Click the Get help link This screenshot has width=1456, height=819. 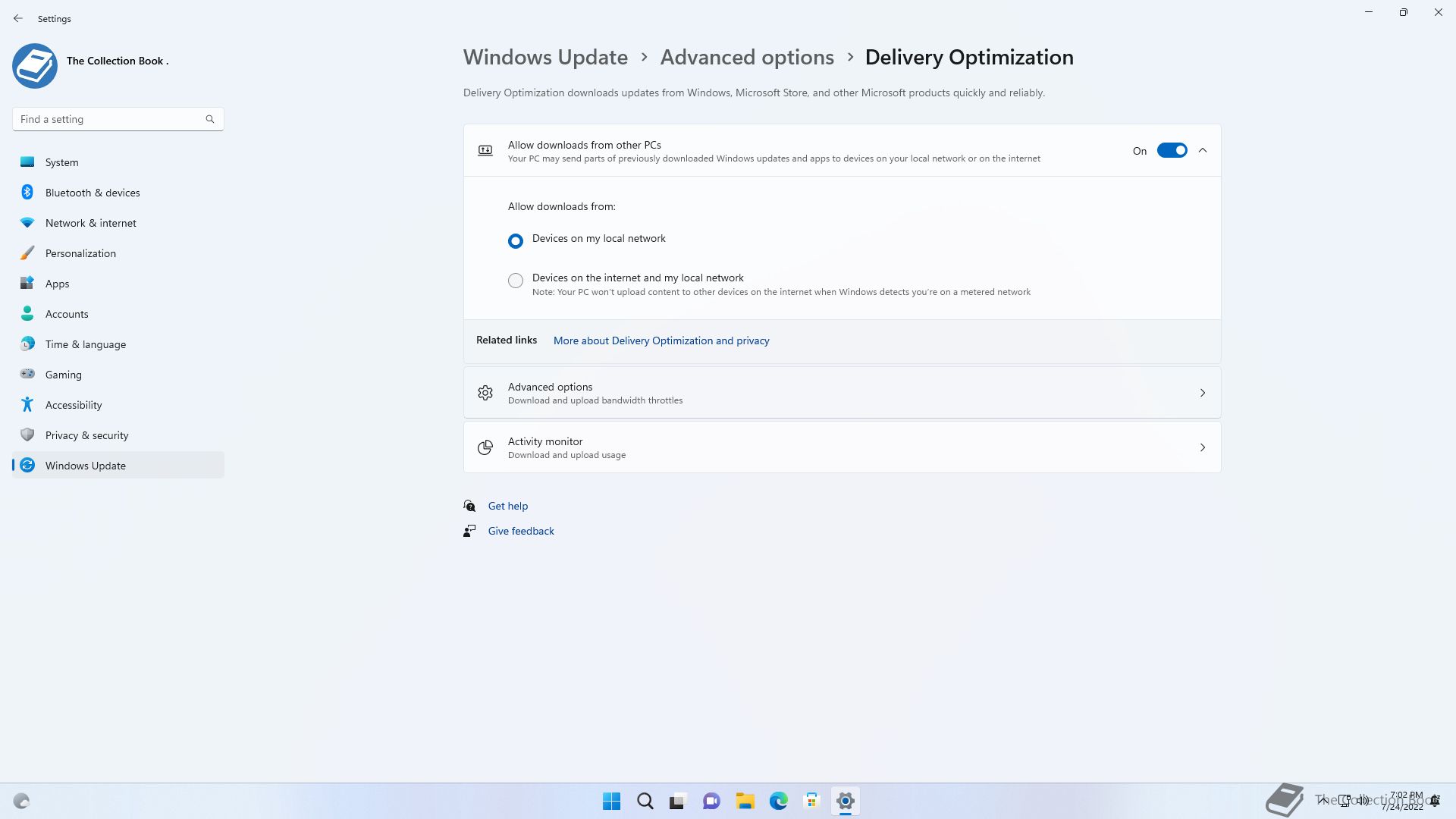point(508,506)
